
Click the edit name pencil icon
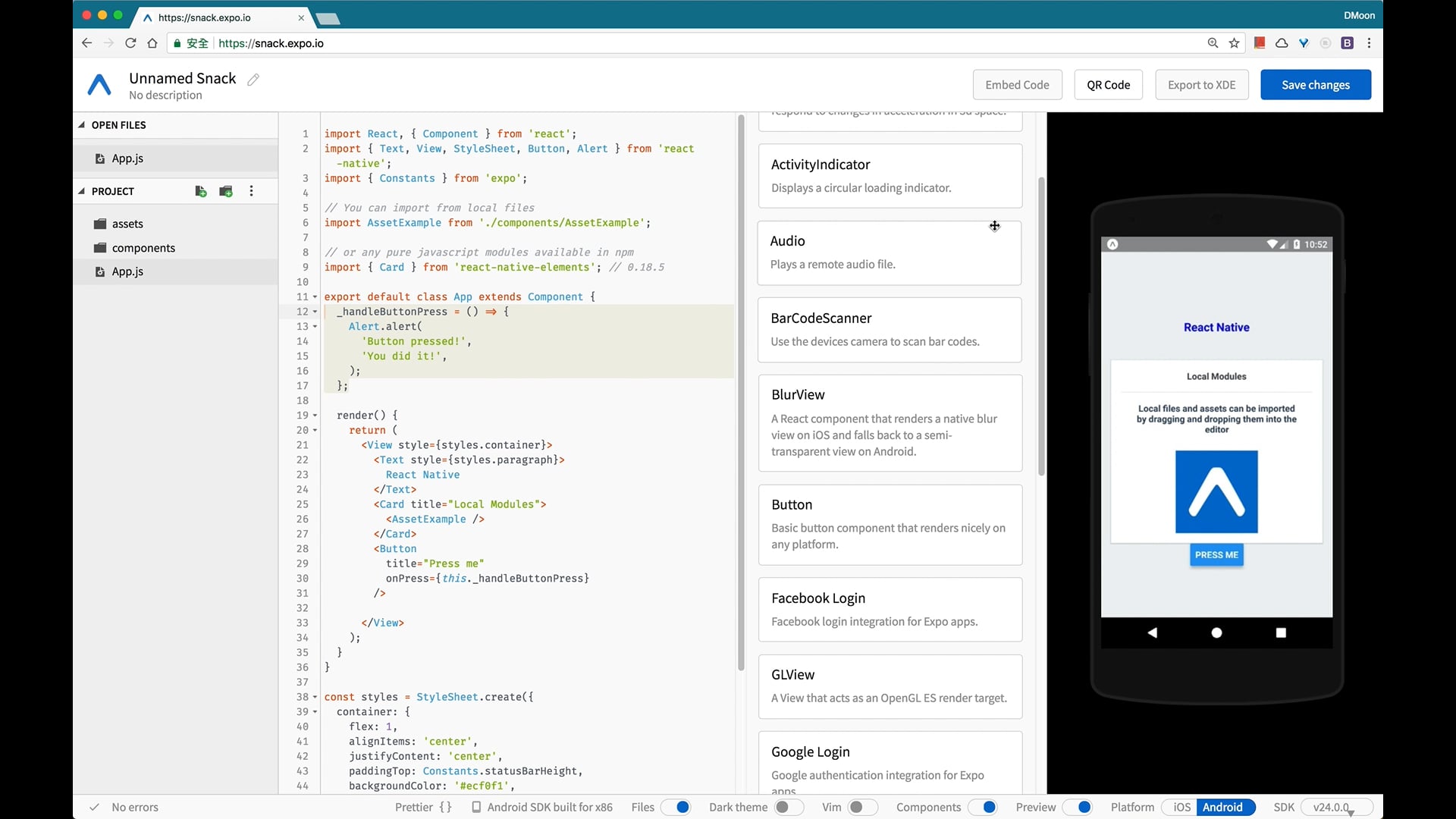253,80
